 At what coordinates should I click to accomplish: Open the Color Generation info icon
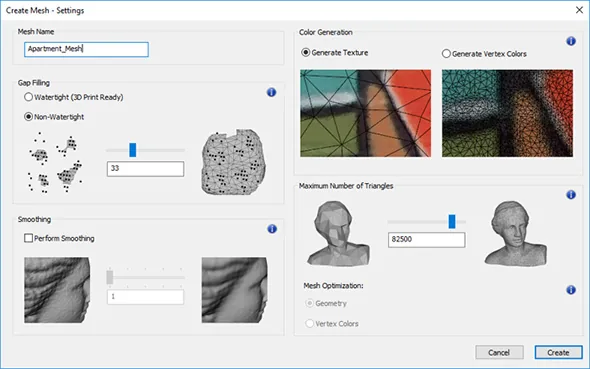click(571, 41)
